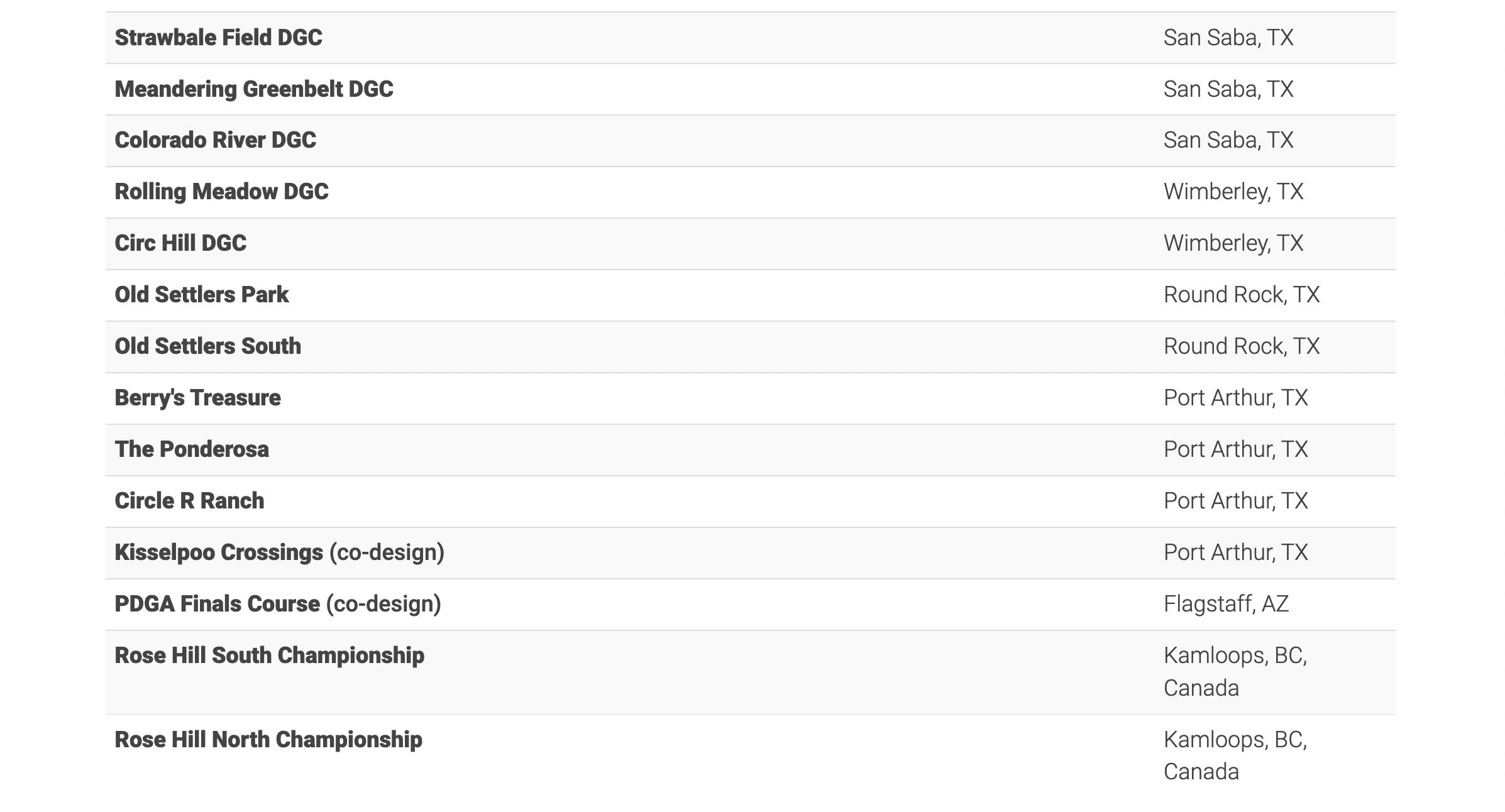Select Round Rock, TX beside Old Settlers Park
The height and width of the screenshot is (812, 1505).
1241,295
